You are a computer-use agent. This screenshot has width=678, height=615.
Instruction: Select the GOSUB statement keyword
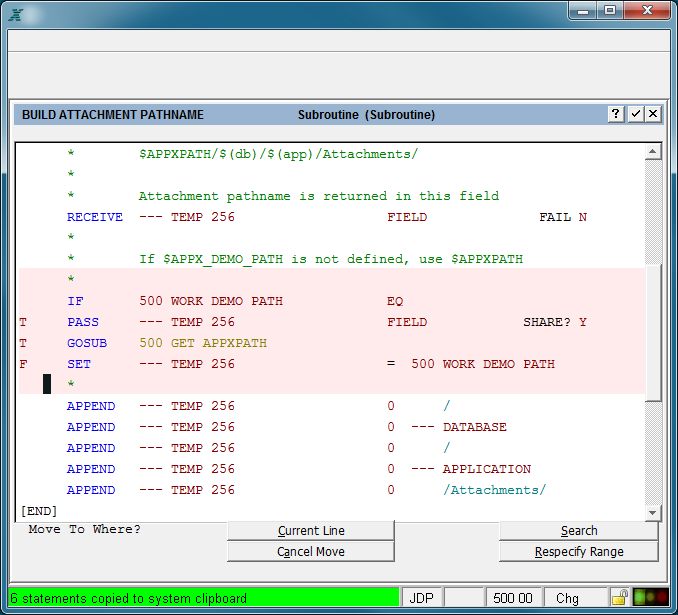[x=87, y=343]
